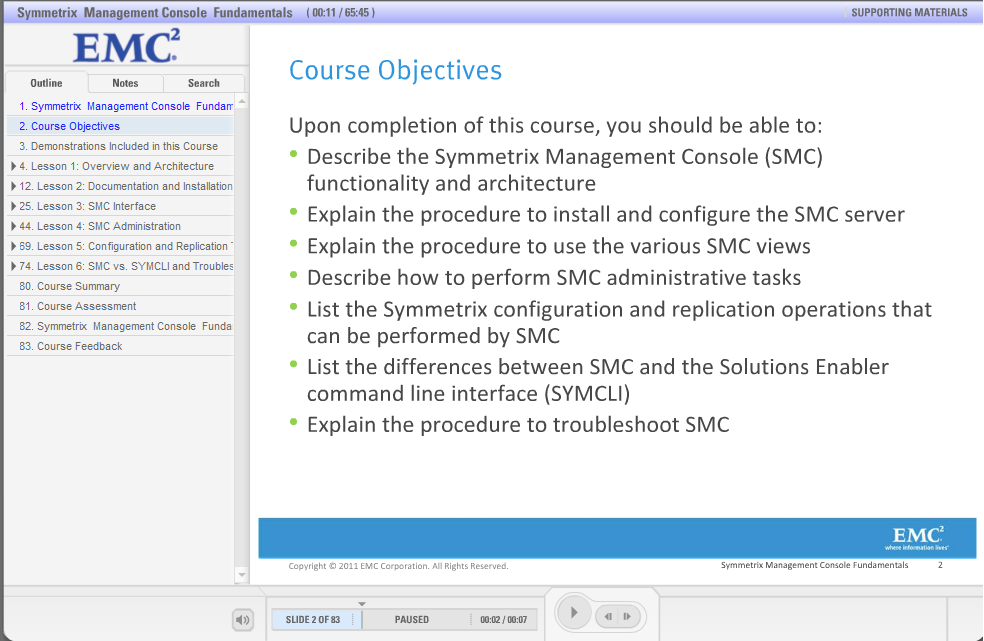Click the bullet about troubleshooting SMC

pos(518,425)
